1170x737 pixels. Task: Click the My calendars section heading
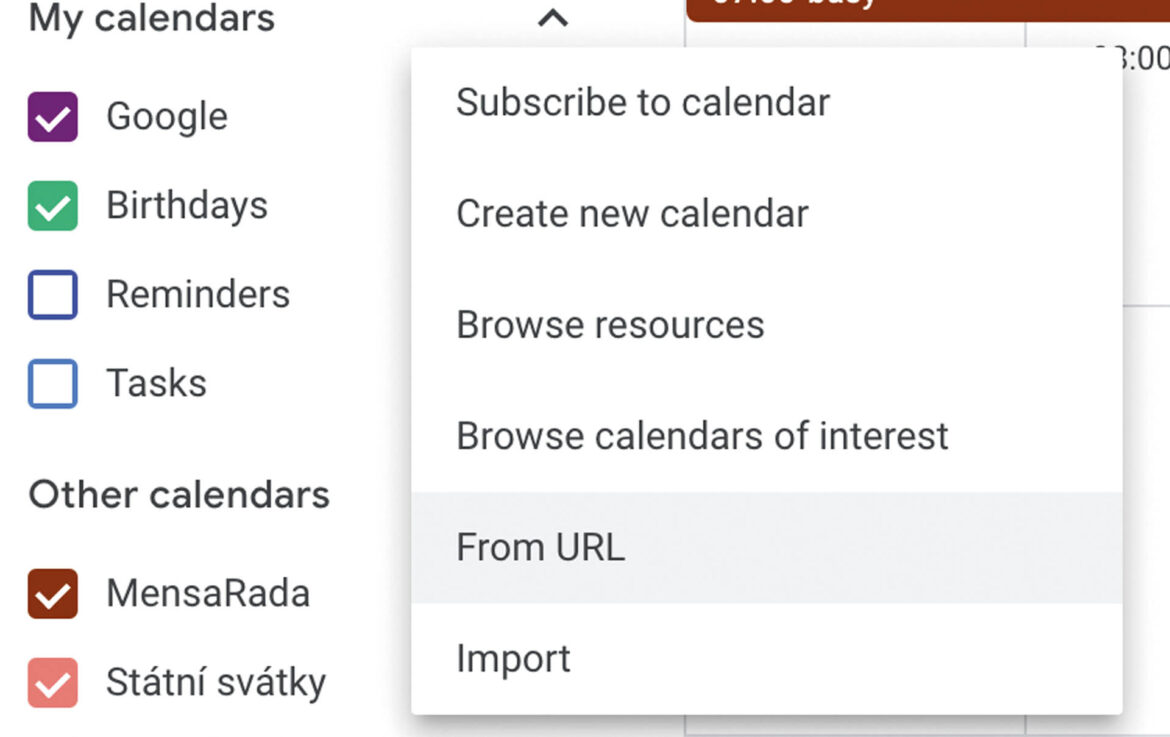click(x=152, y=18)
